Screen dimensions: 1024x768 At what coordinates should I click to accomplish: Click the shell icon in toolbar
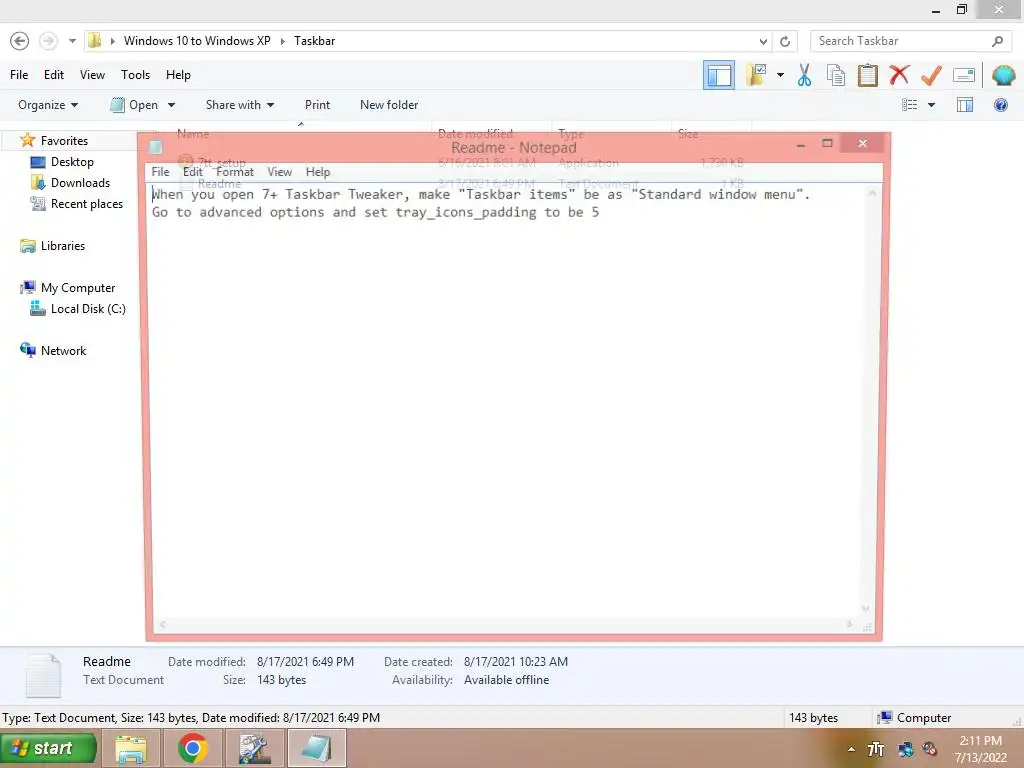tap(1003, 75)
